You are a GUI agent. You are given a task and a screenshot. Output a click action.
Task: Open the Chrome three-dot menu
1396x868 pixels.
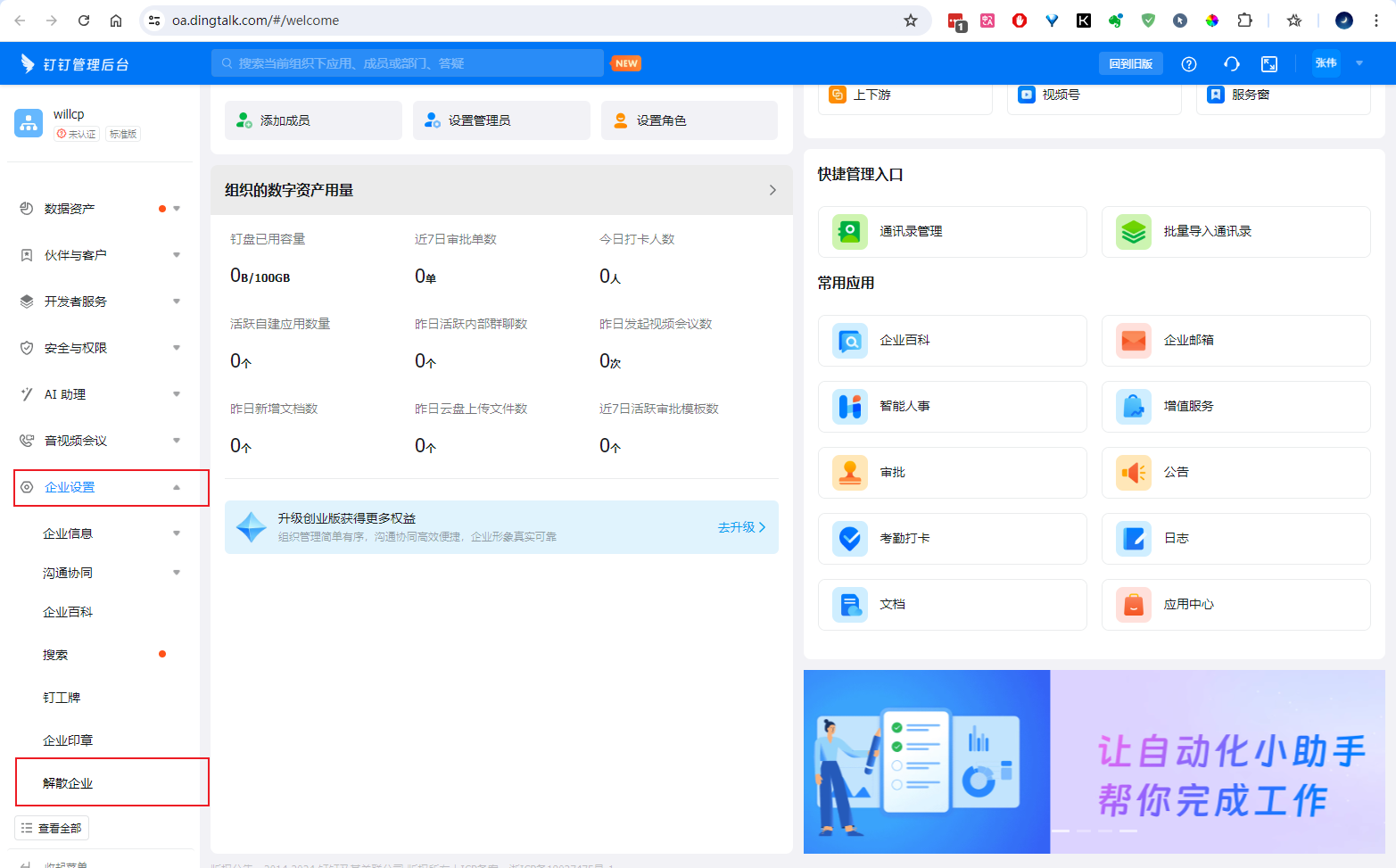pyautogui.click(x=1376, y=21)
